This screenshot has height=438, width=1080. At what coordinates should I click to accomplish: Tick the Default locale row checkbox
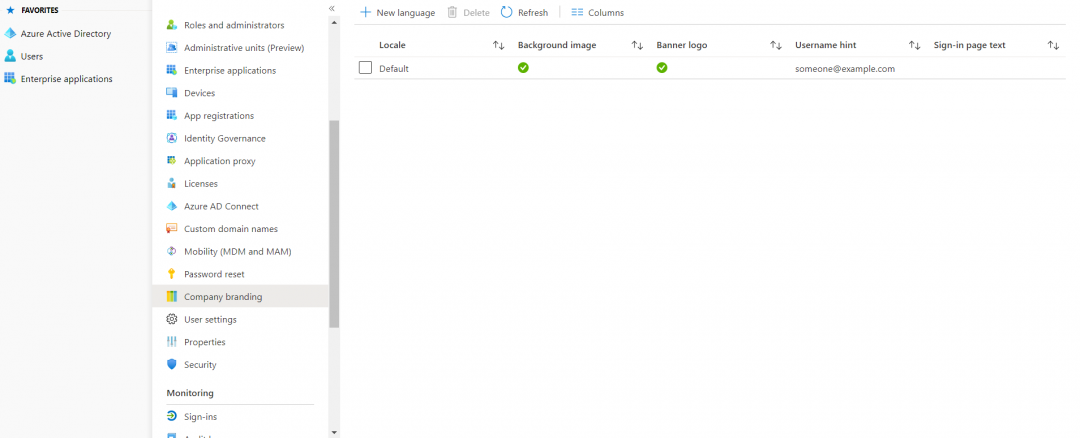tap(366, 68)
